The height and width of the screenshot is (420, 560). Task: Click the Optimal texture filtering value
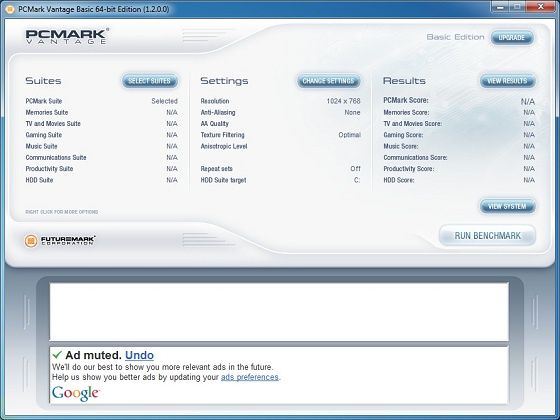350,135
